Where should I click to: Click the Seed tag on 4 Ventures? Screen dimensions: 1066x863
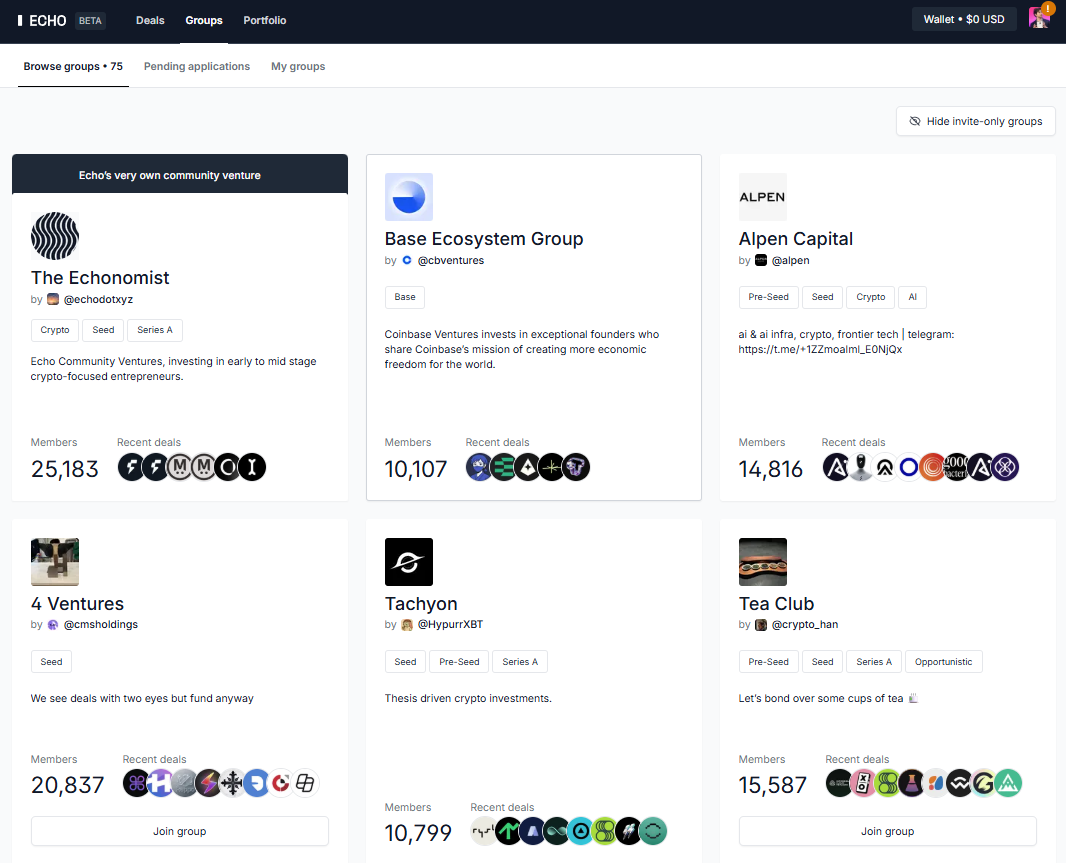tap(51, 662)
